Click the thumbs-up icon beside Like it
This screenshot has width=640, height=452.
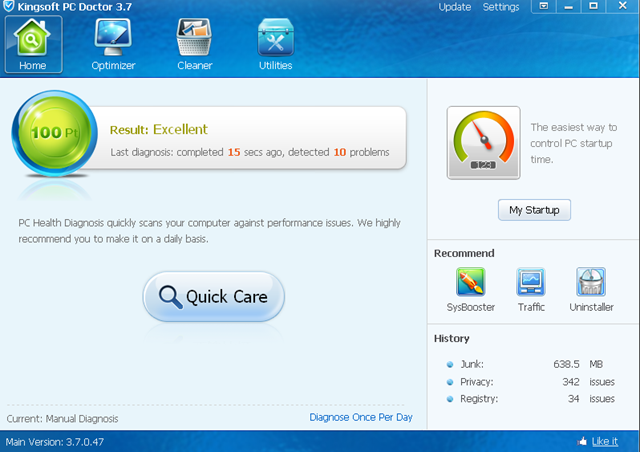(x=582, y=441)
